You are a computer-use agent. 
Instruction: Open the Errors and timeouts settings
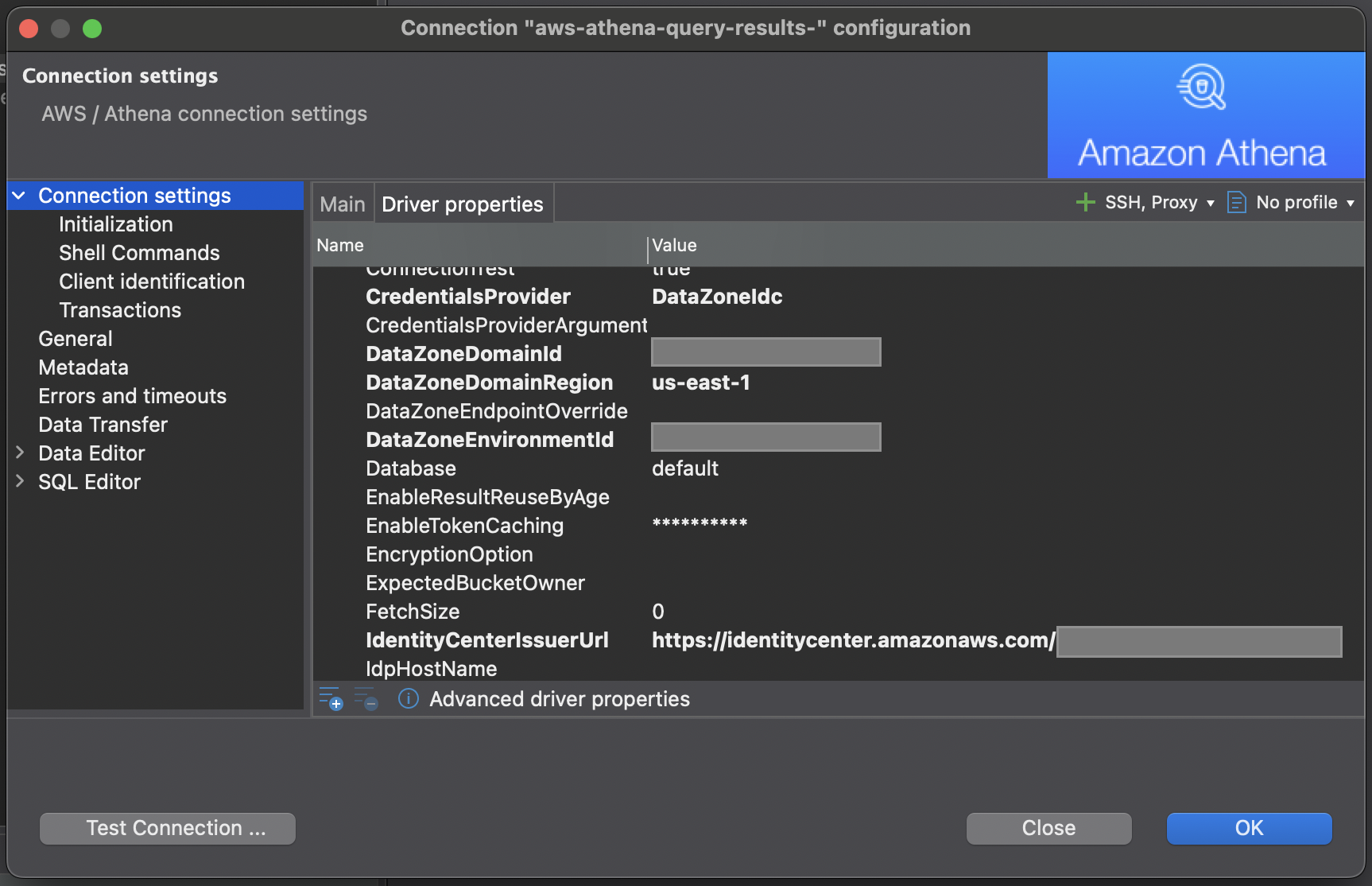pyautogui.click(x=132, y=395)
